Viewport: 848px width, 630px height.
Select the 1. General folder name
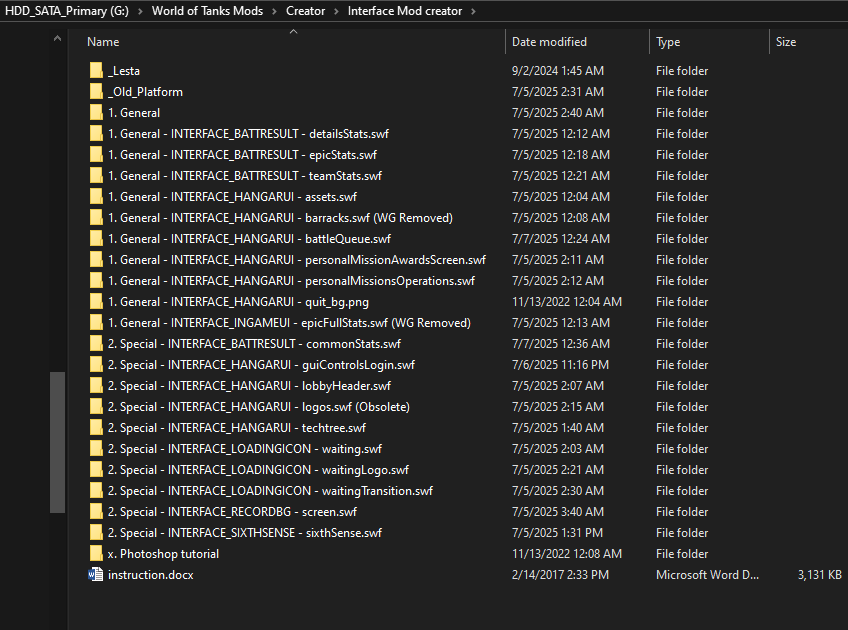coord(134,112)
